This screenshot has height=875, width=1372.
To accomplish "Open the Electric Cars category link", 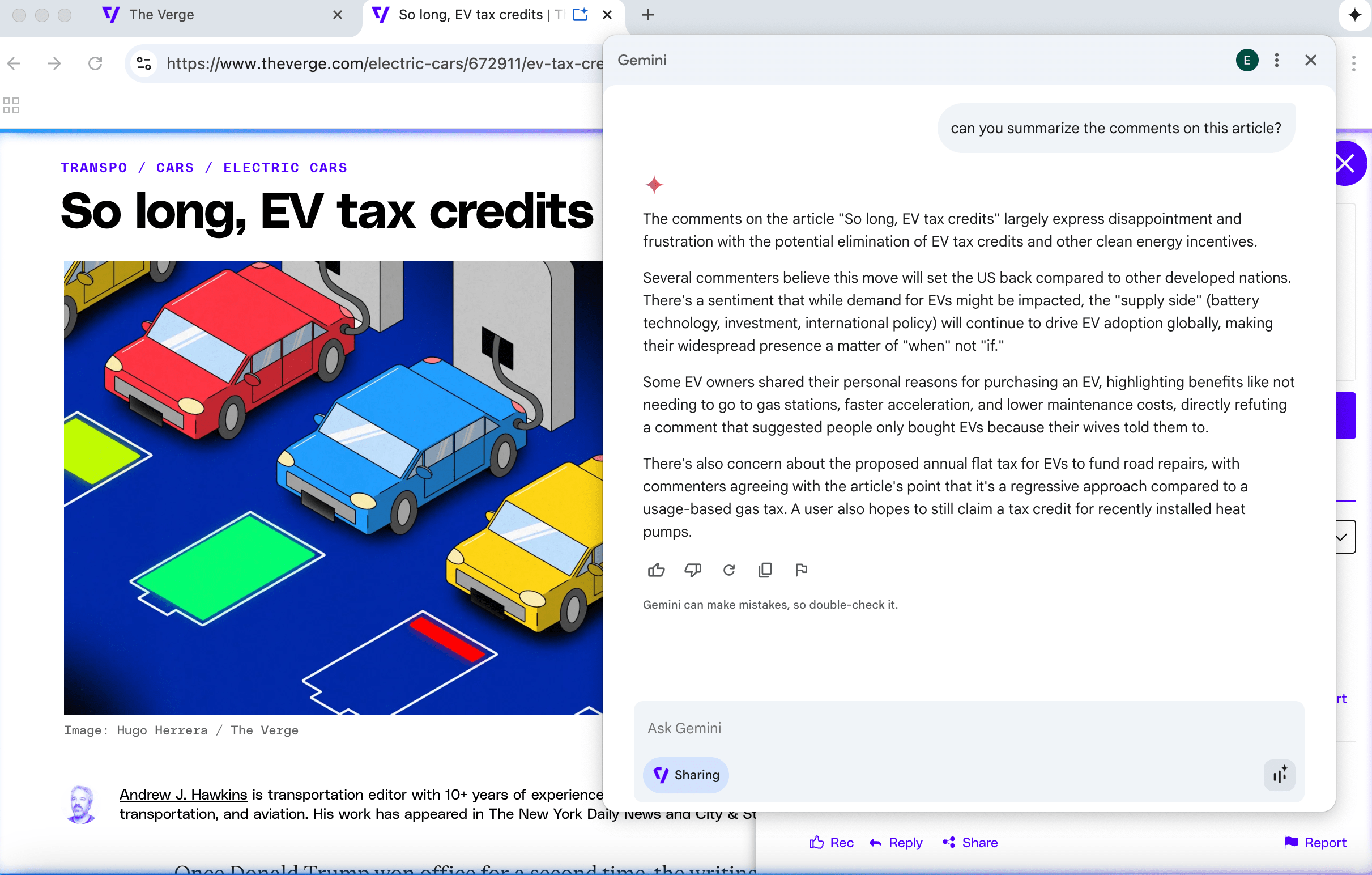I will click(285, 168).
